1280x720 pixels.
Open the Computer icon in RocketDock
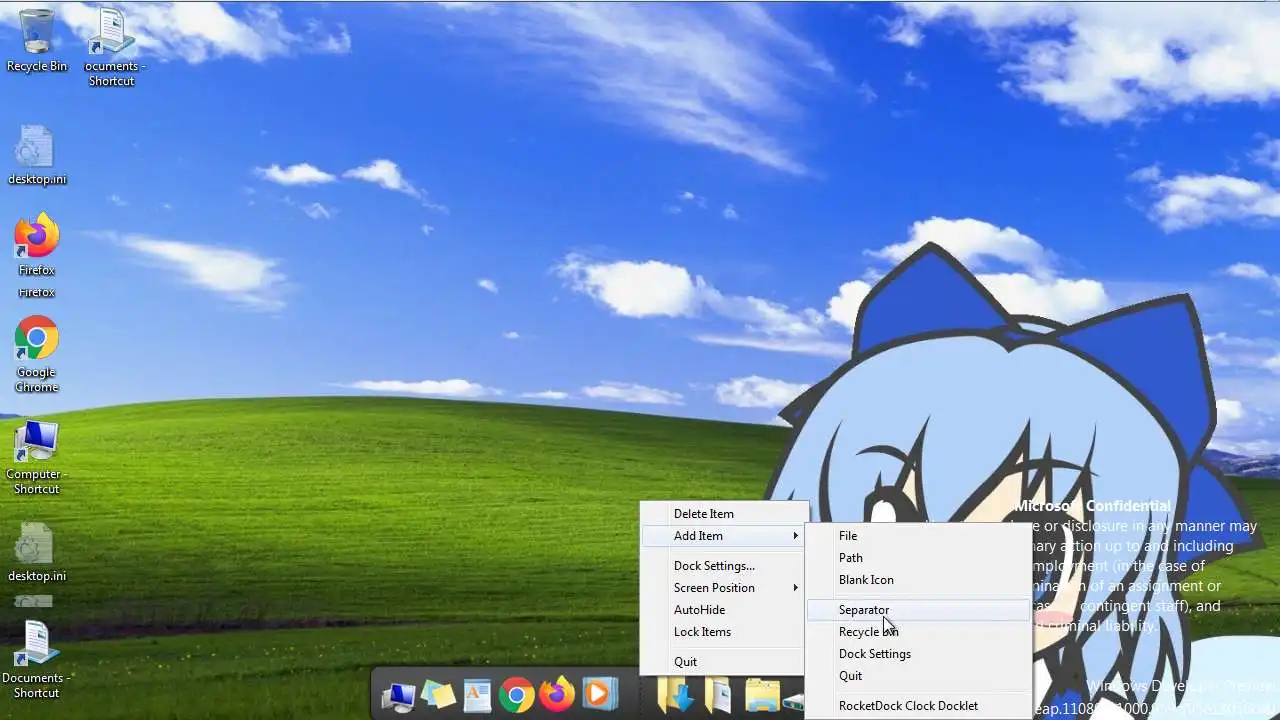coord(398,696)
